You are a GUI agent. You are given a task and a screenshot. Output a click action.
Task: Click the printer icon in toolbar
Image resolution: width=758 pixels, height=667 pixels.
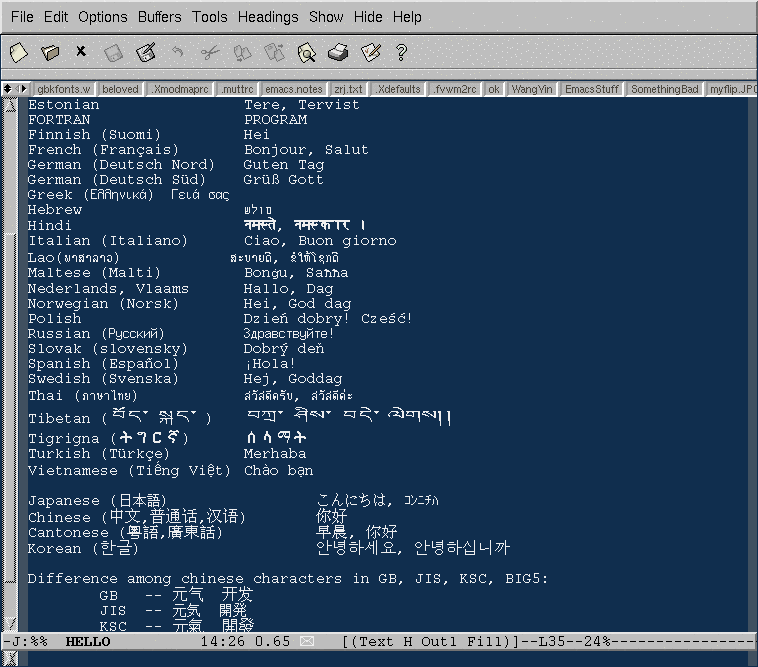coord(338,51)
